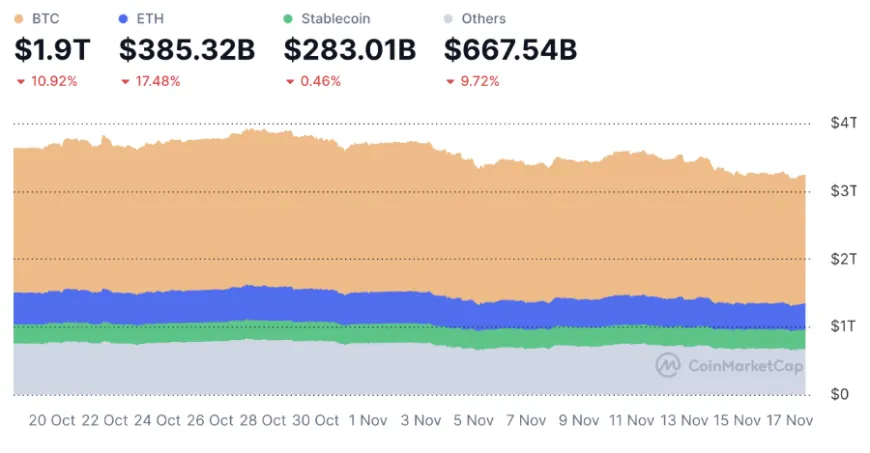The width and height of the screenshot is (870, 453).
Task: Click the 28 Oct date on x-axis
Action: pyautogui.click(x=260, y=421)
